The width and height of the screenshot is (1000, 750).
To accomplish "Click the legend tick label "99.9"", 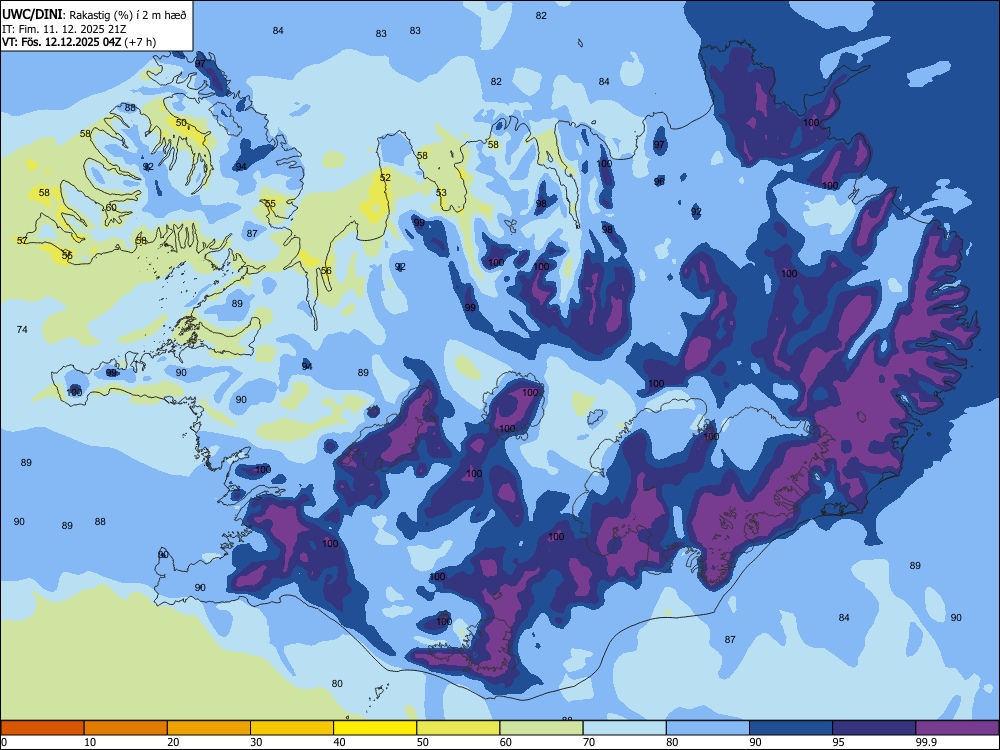I will [926, 742].
